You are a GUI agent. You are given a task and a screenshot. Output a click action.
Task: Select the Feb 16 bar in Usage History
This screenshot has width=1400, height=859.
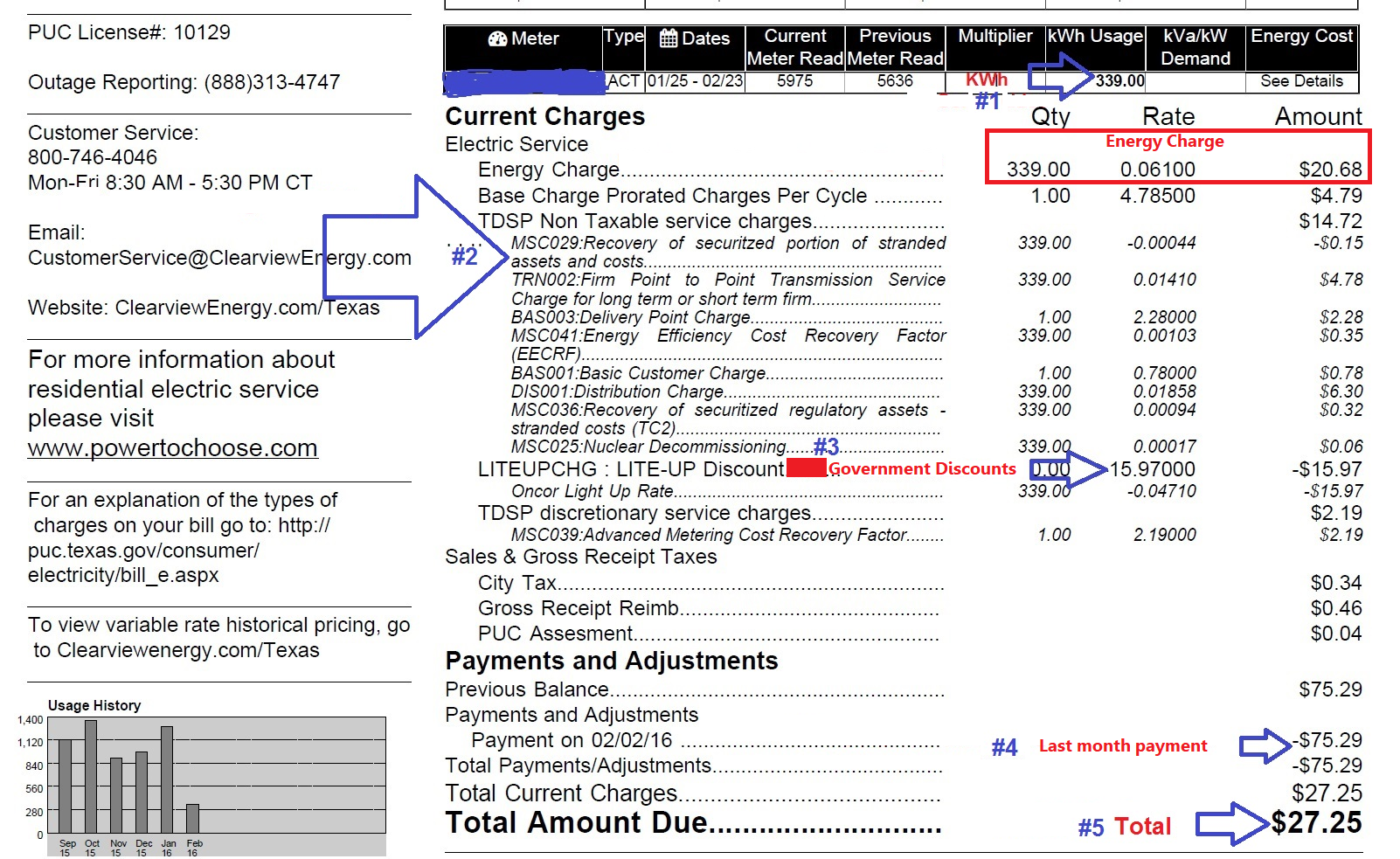192,818
